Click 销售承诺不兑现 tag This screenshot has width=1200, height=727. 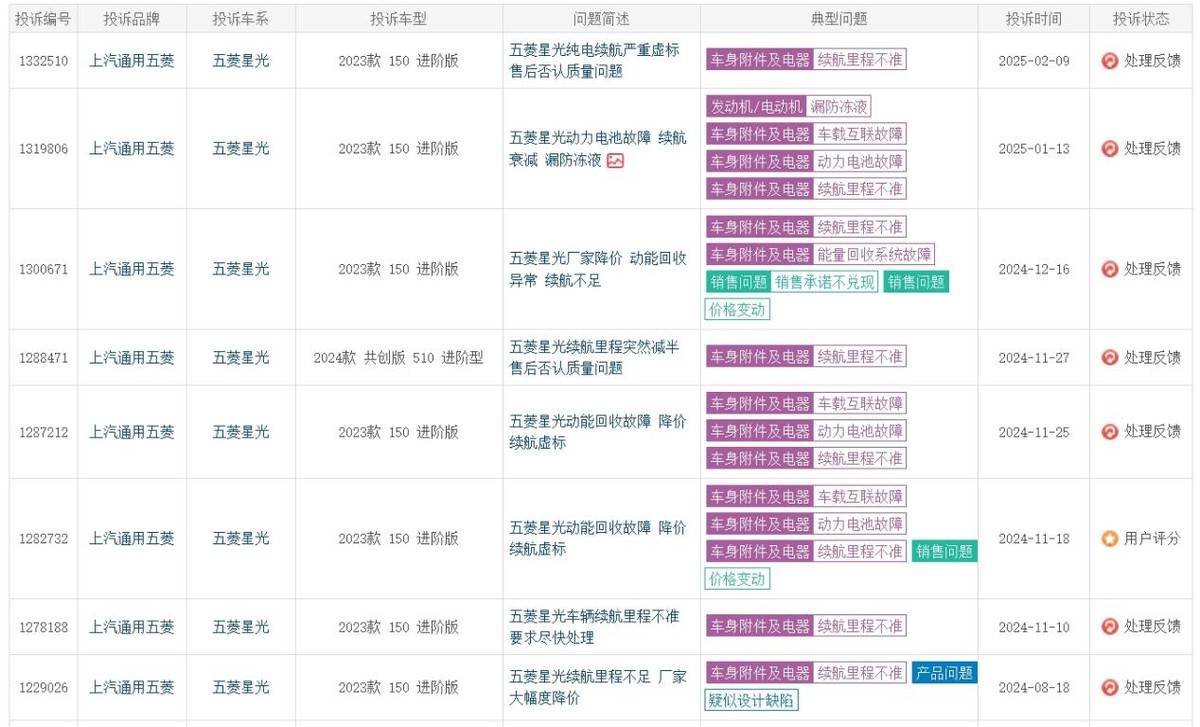point(825,282)
